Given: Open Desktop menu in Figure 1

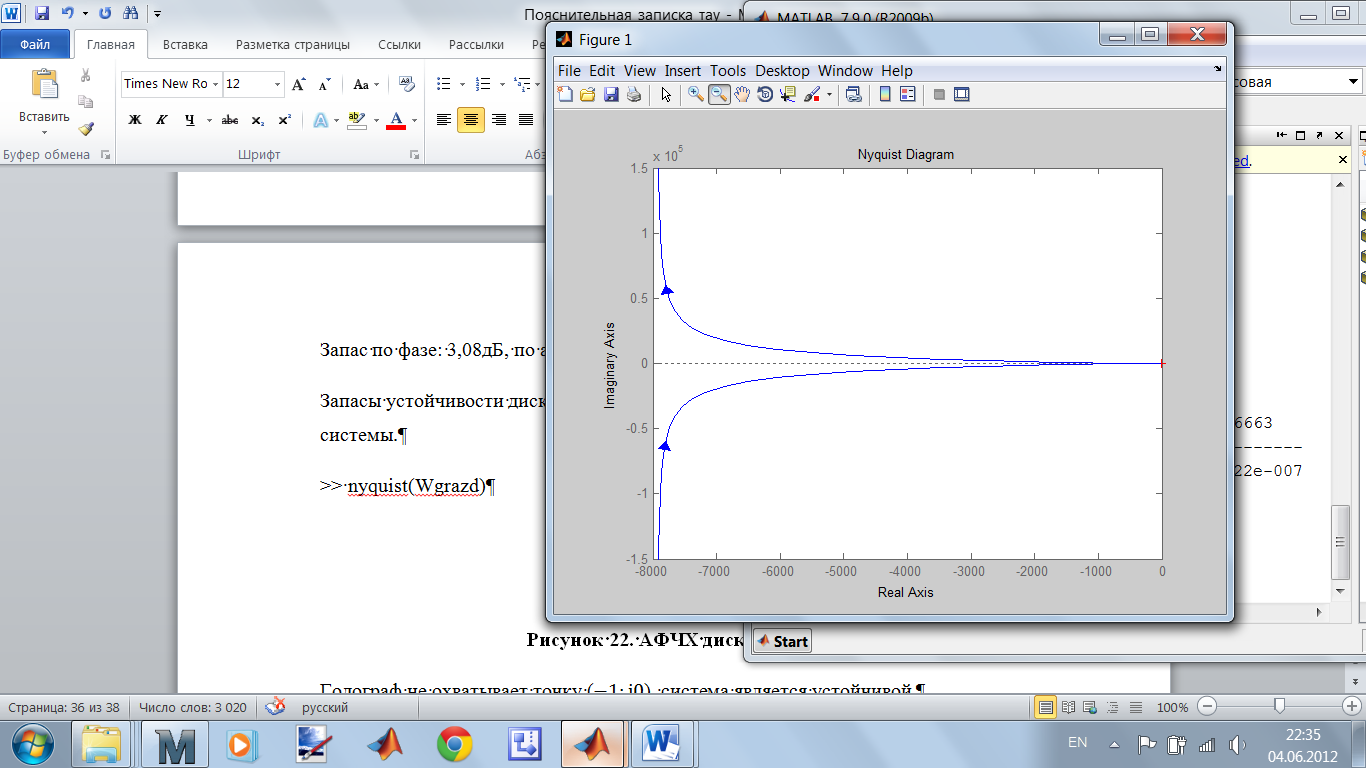Looking at the screenshot, I should point(782,71).
